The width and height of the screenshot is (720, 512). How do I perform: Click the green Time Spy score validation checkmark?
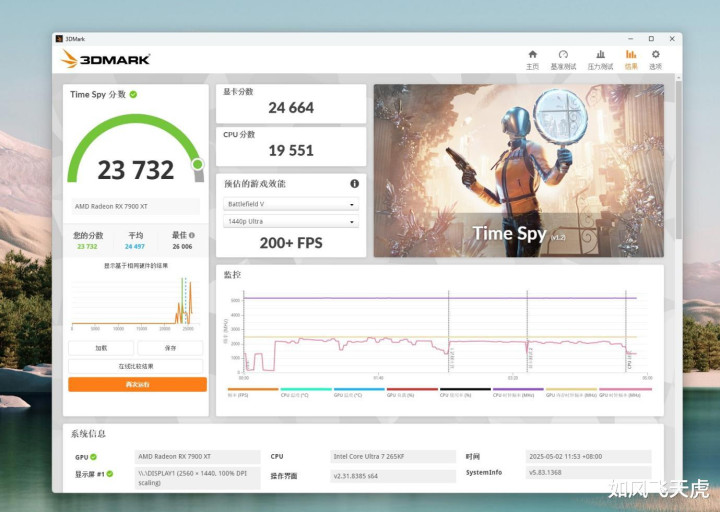pos(133,95)
